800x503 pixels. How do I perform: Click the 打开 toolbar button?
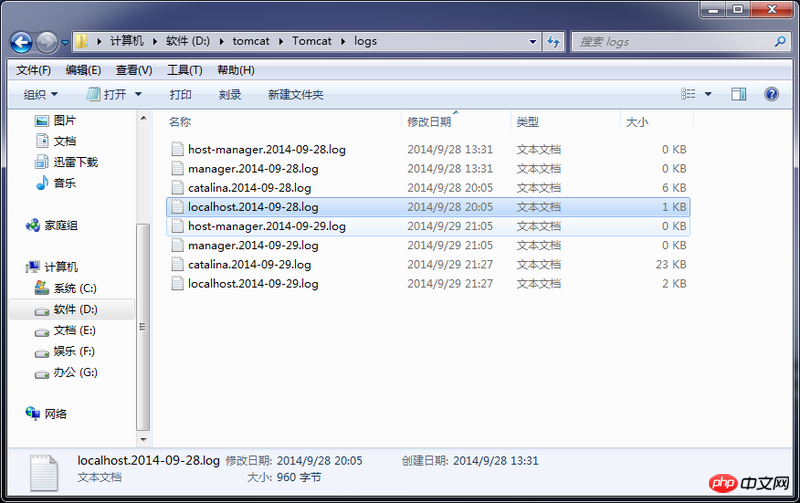pos(107,94)
